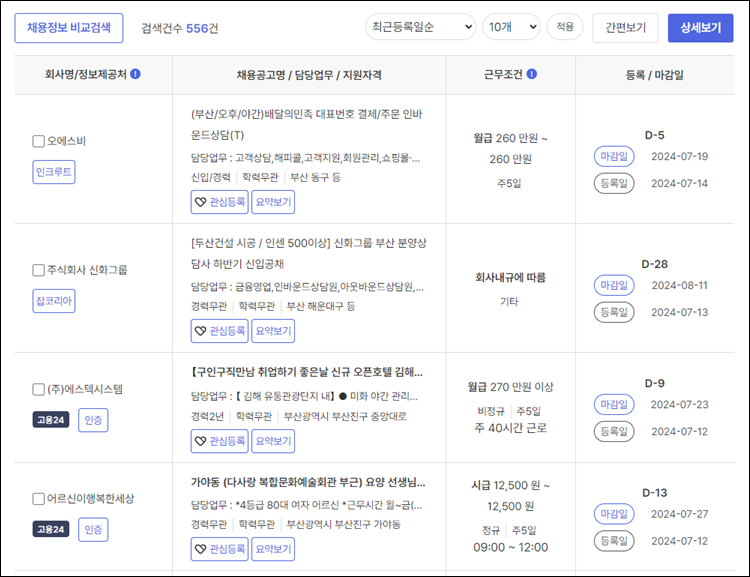Image resolution: width=750 pixels, height=577 pixels.
Task: Click the D-5 deadline label
Action: pyautogui.click(x=654, y=135)
